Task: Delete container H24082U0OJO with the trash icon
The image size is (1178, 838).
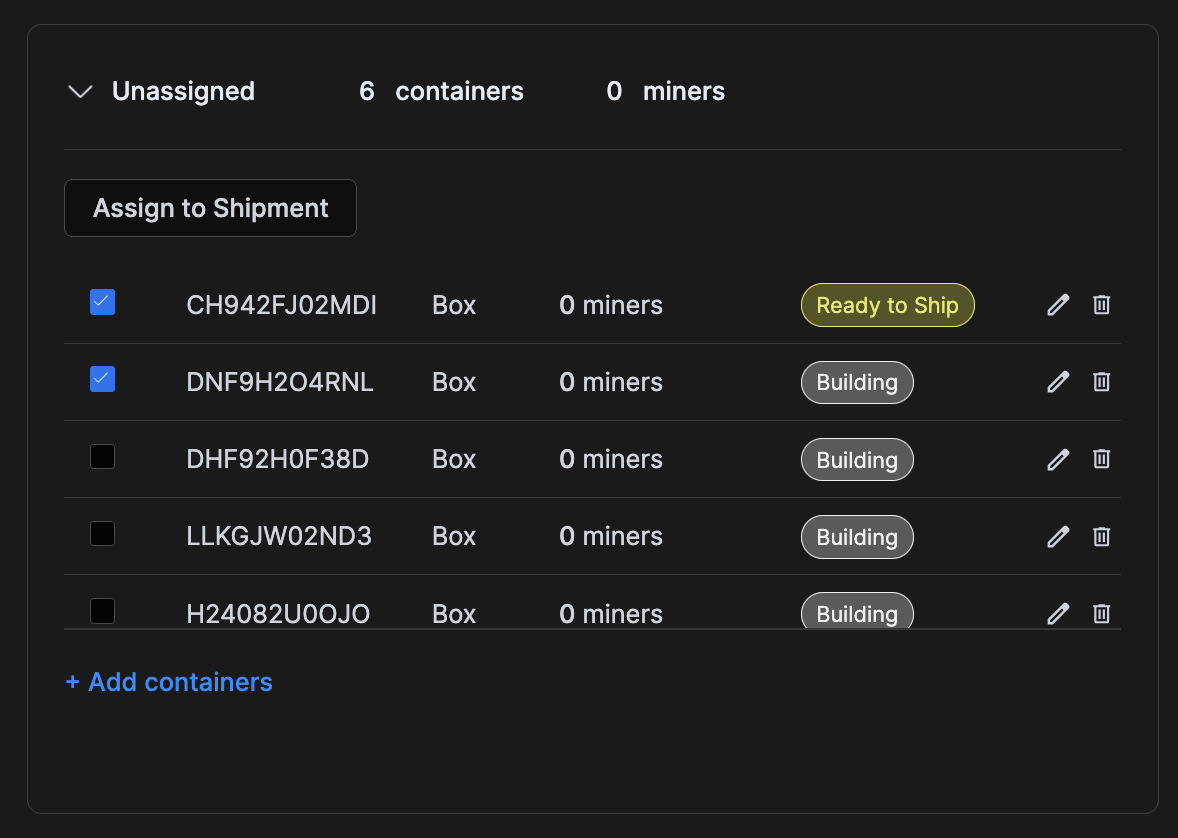Action: pyautogui.click(x=1101, y=614)
